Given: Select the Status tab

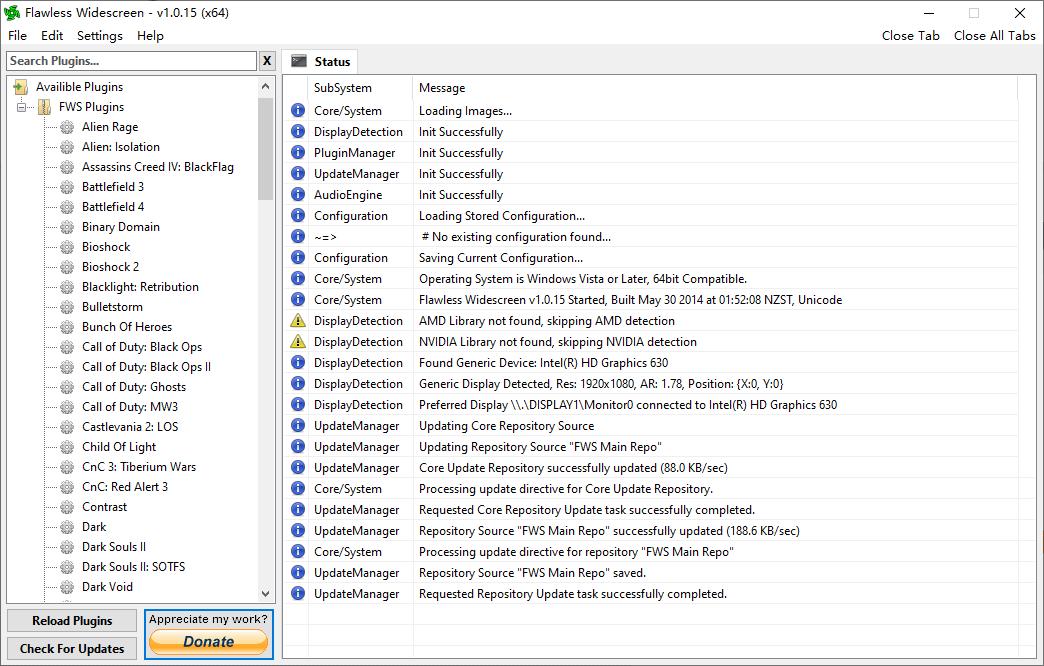Looking at the screenshot, I should (x=320, y=61).
